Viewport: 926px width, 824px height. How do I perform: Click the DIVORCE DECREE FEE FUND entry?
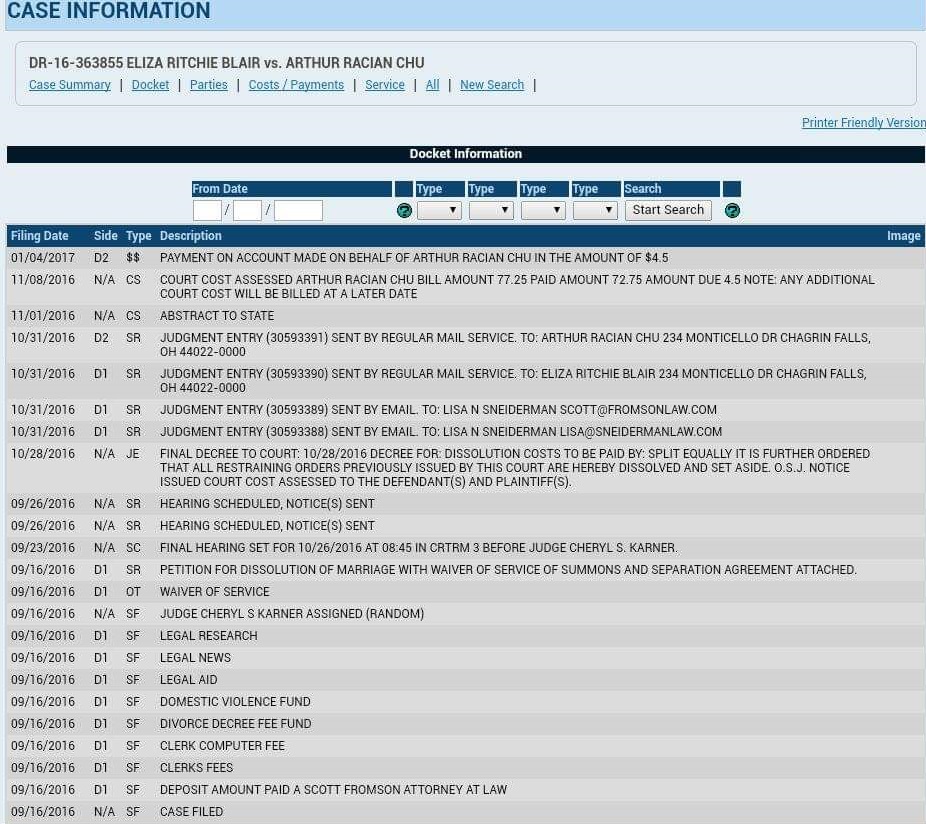pyautogui.click(x=236, y=724)
